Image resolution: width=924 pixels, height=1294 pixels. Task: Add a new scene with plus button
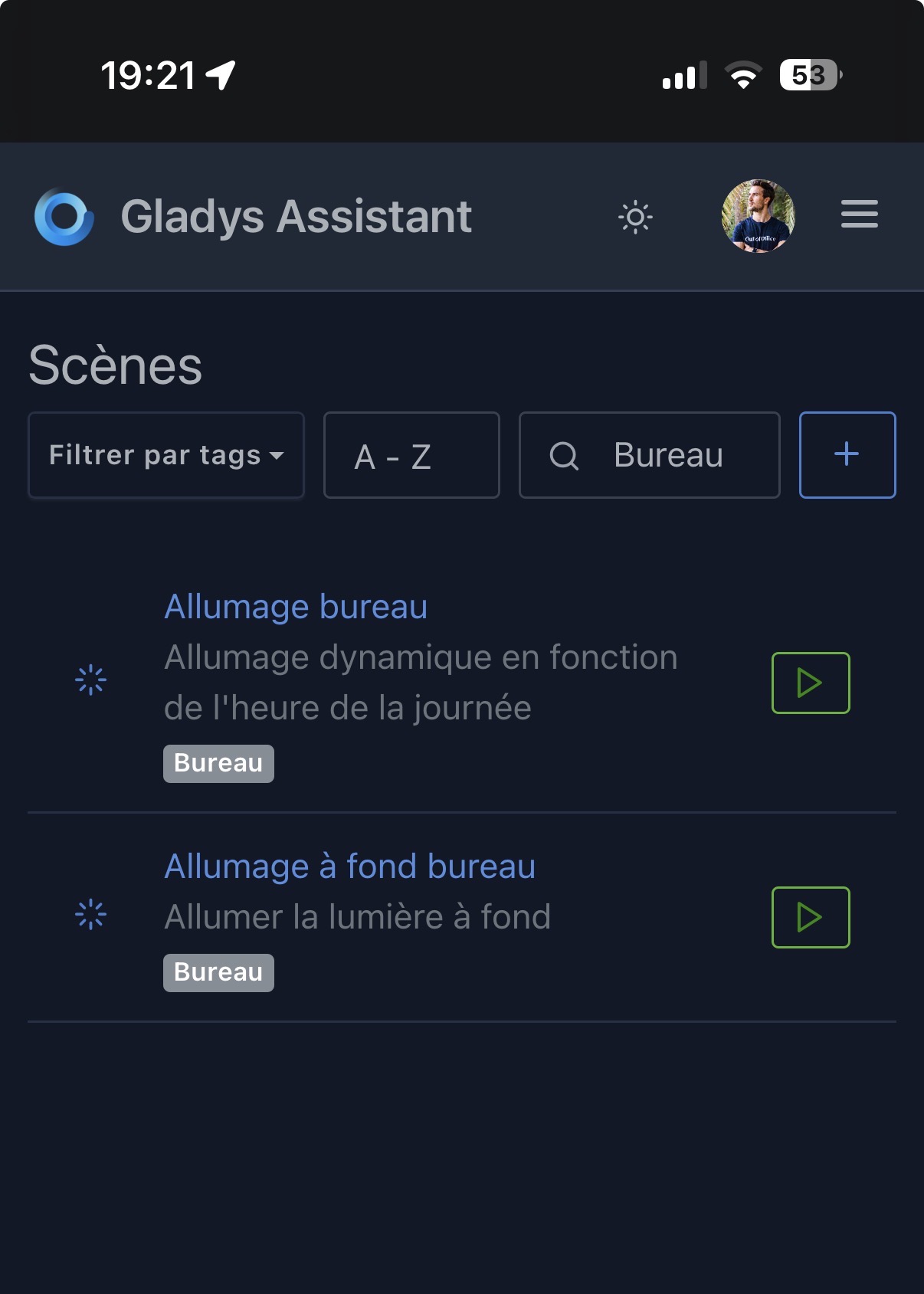pos(847,455)
